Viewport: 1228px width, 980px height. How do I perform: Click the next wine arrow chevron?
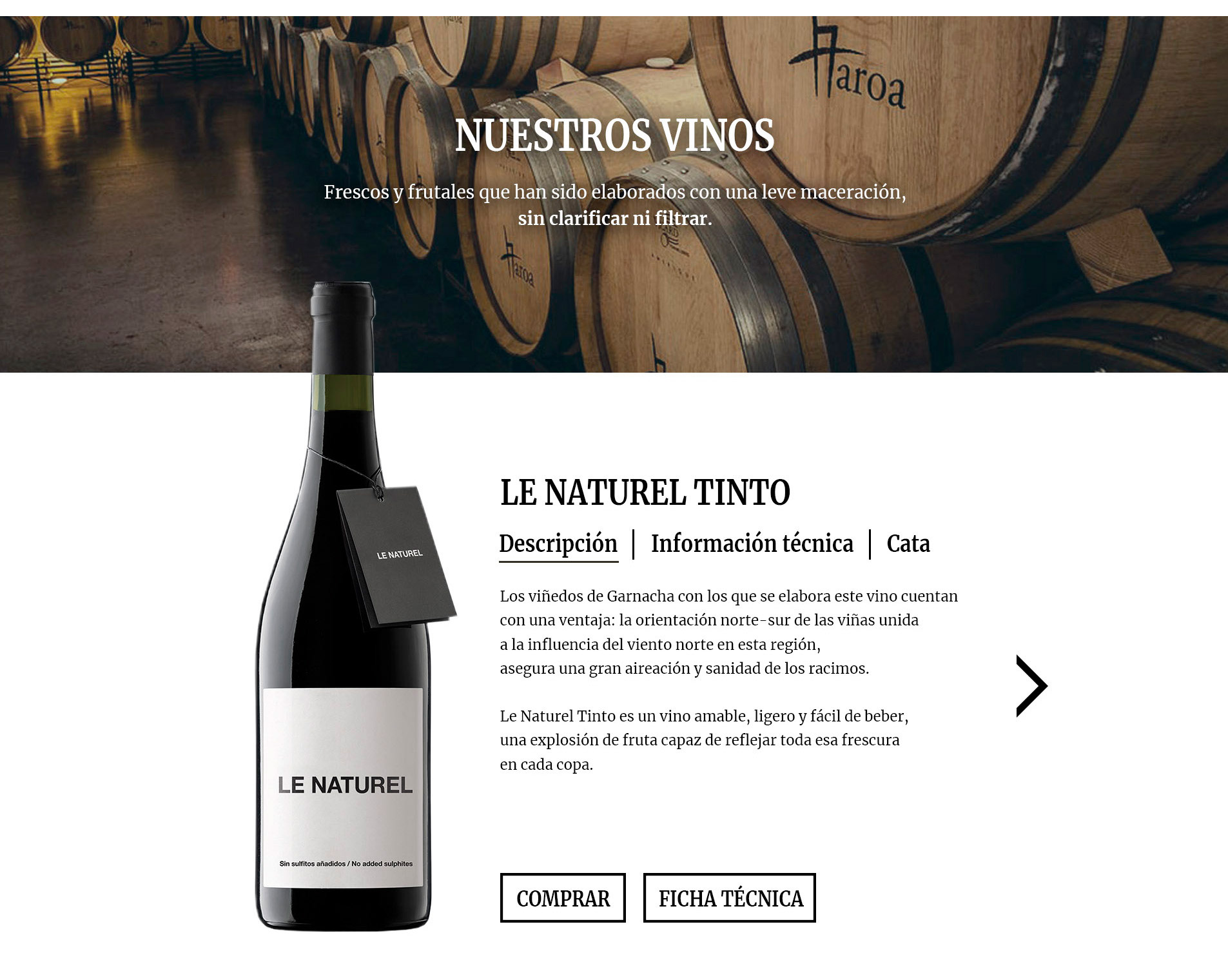pyautogui.click(x=1031, y=685)
